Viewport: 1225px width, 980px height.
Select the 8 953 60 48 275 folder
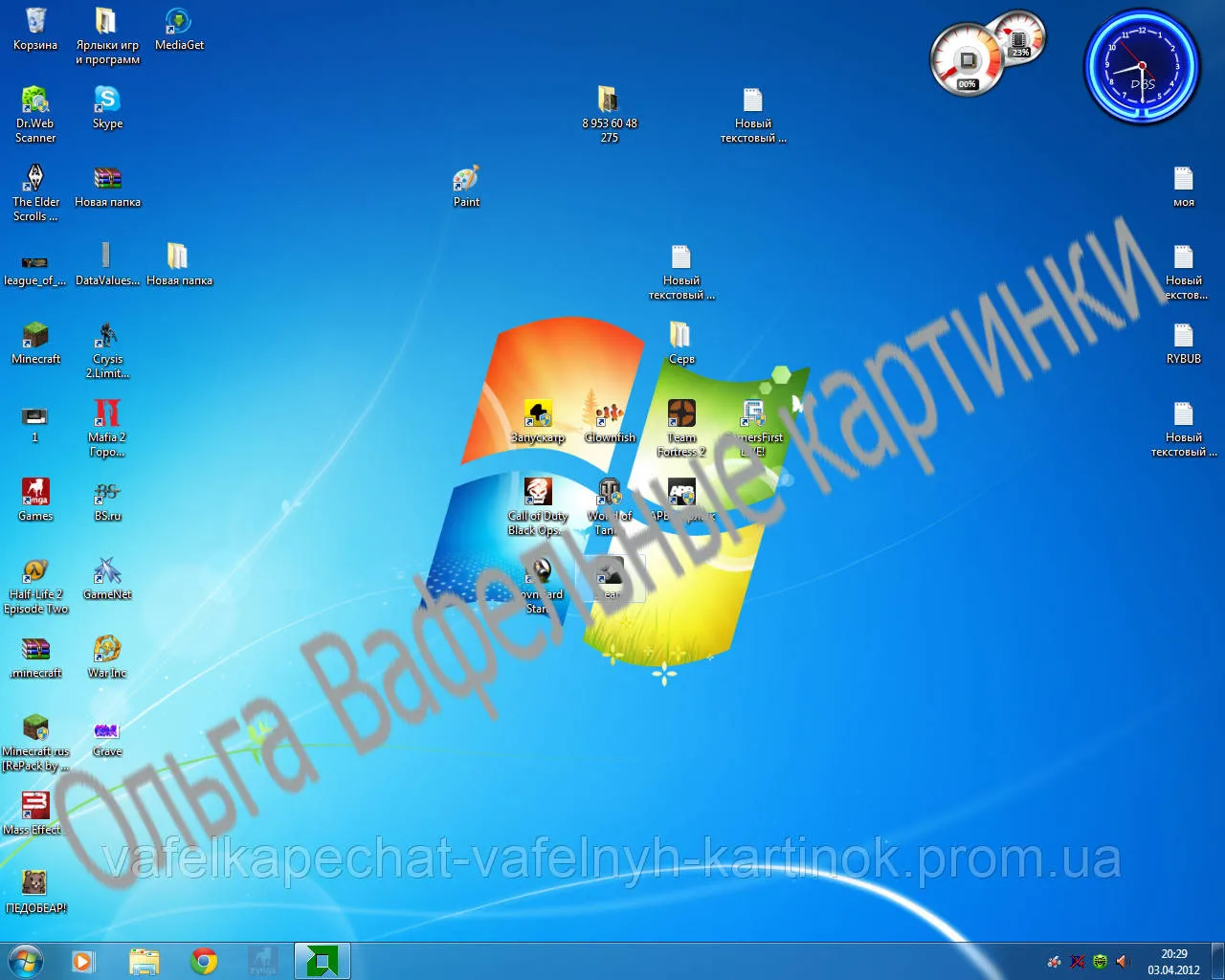(x=610, y=115)
